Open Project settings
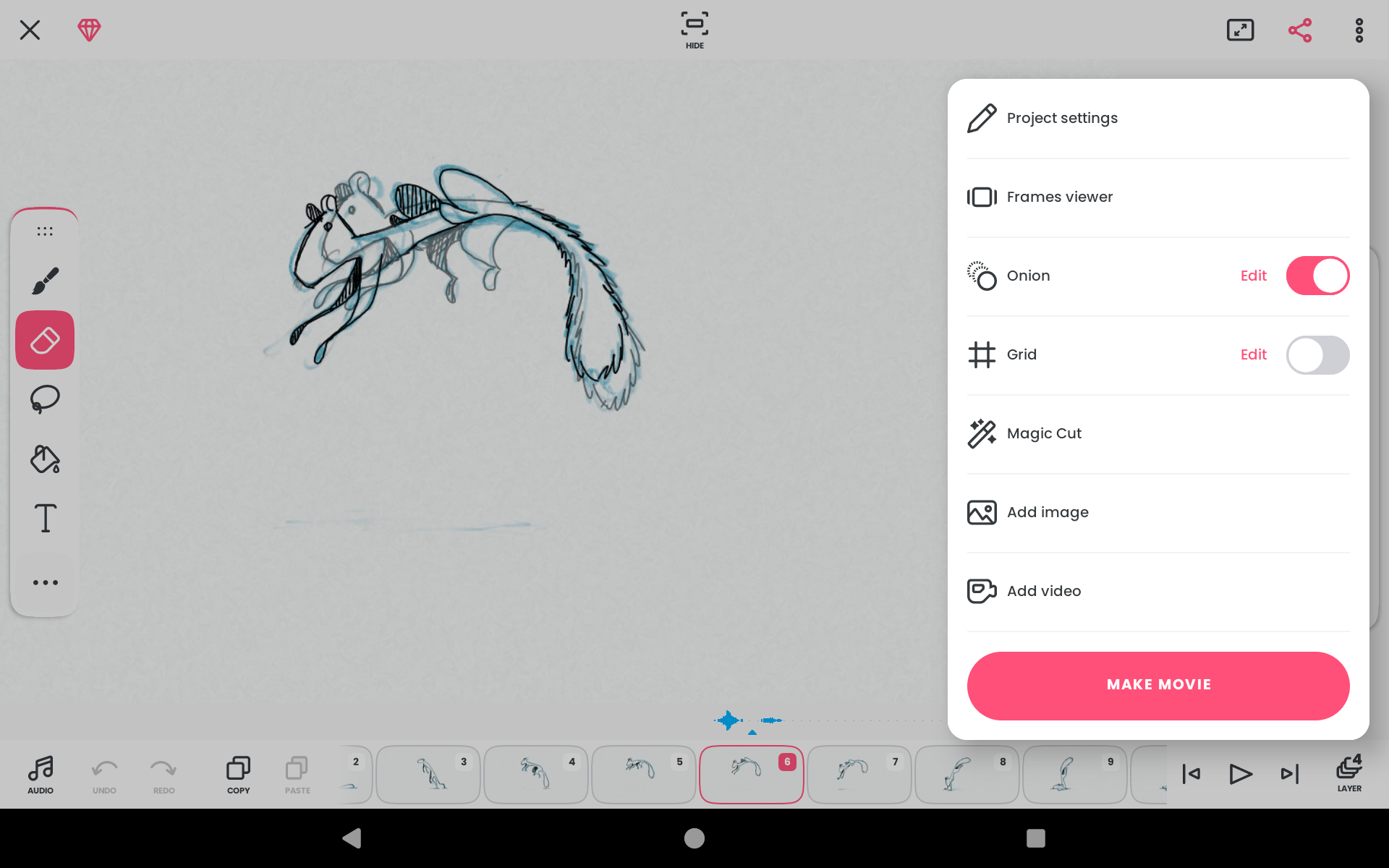 coord(1062,117)
